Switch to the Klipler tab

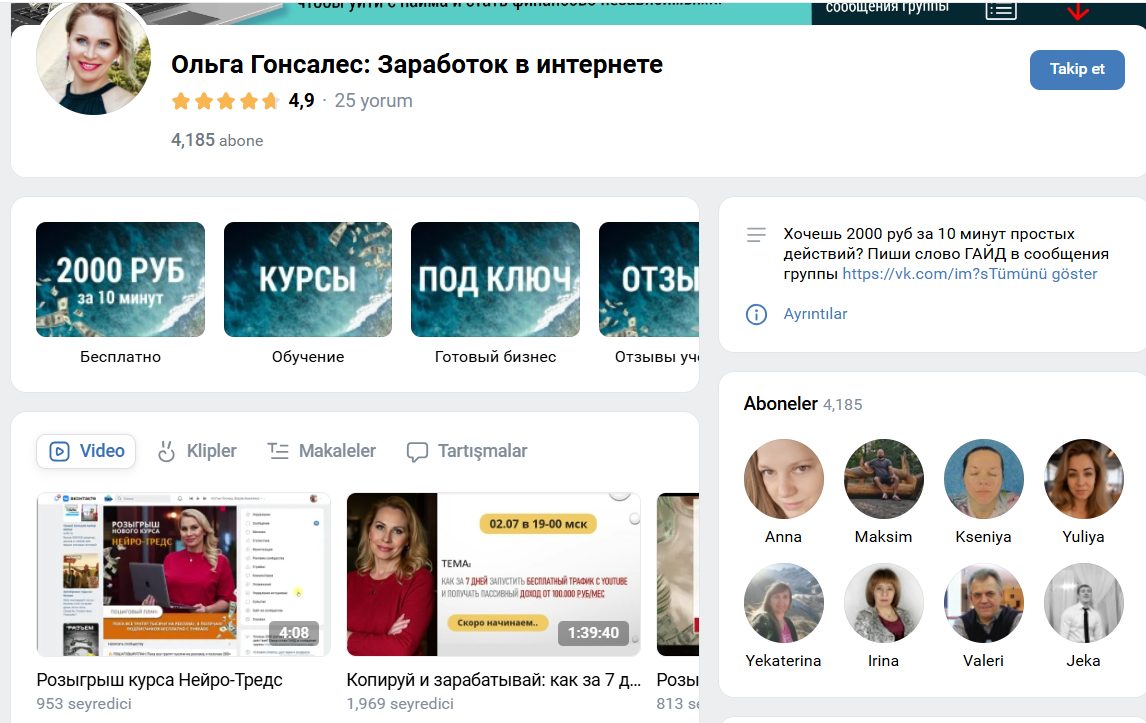pyautogui.click(x=197, y=451)
